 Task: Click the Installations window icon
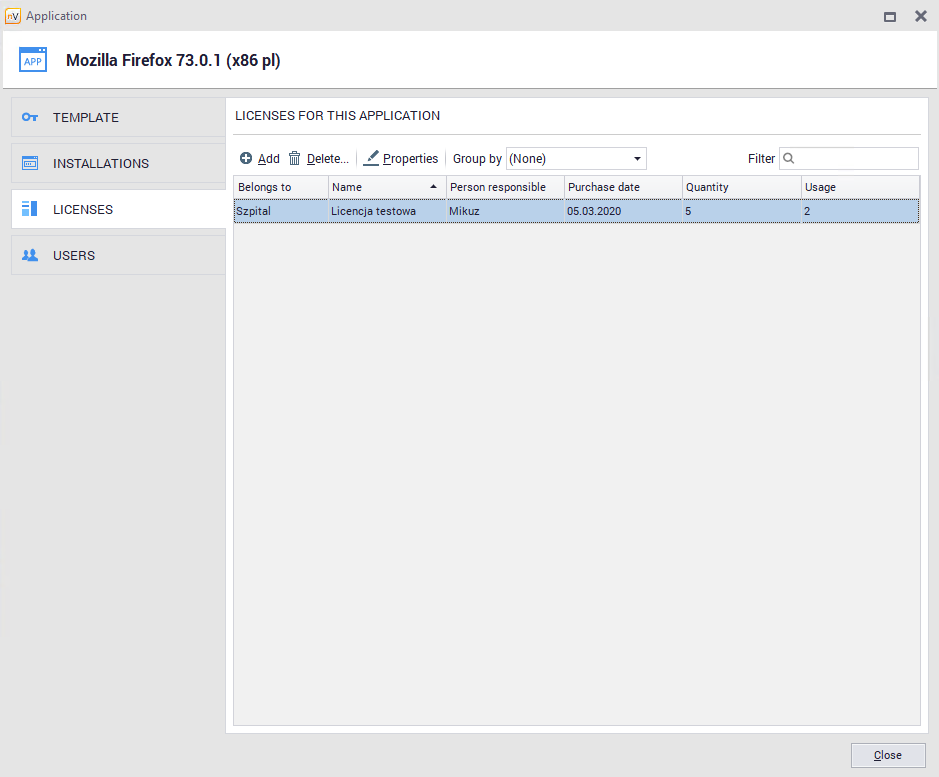click(30, 163)
